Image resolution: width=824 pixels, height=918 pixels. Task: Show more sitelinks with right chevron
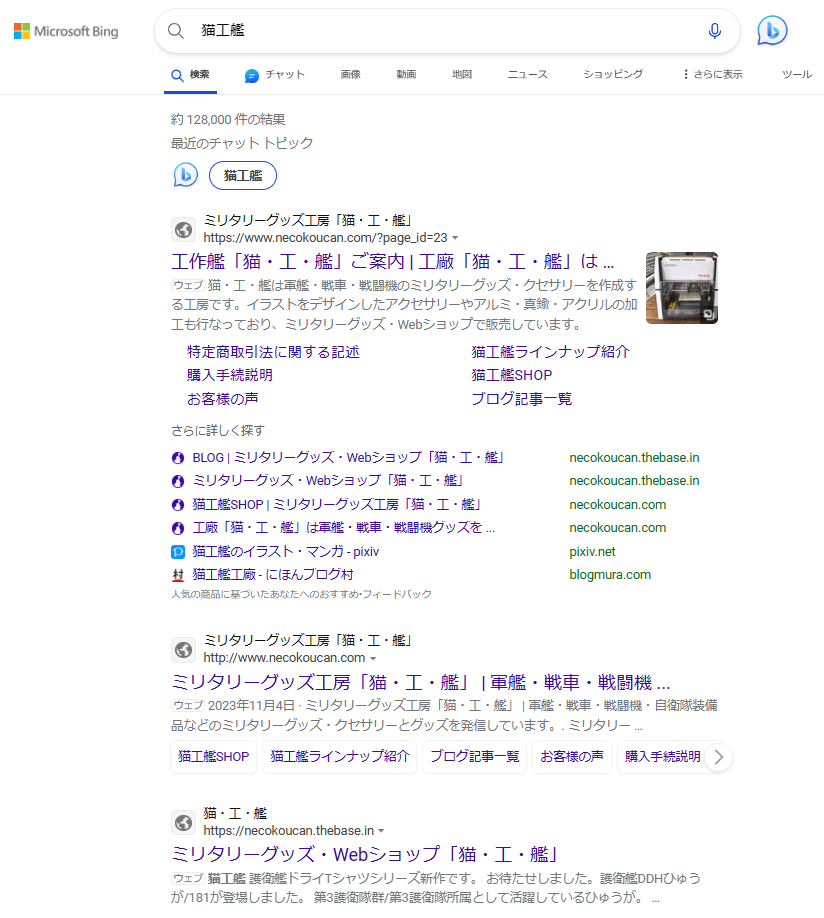click(x=719, y=757)
